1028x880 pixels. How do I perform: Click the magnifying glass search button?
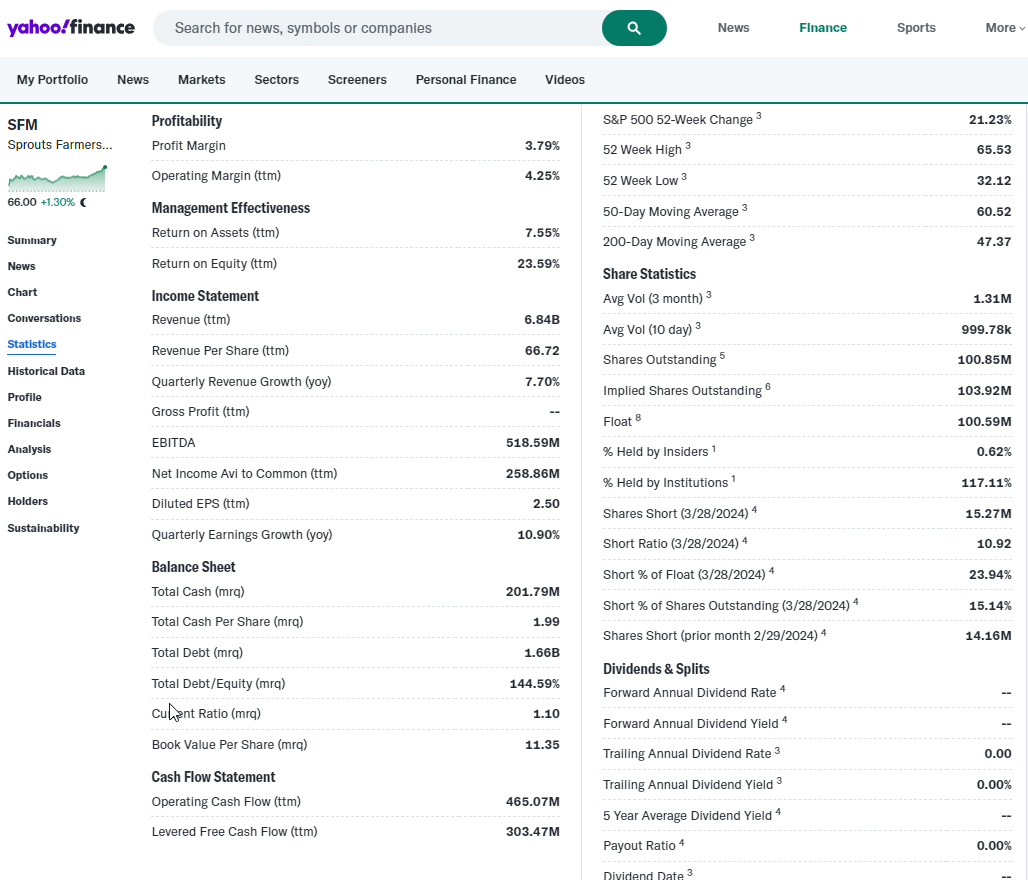point(634,28)
